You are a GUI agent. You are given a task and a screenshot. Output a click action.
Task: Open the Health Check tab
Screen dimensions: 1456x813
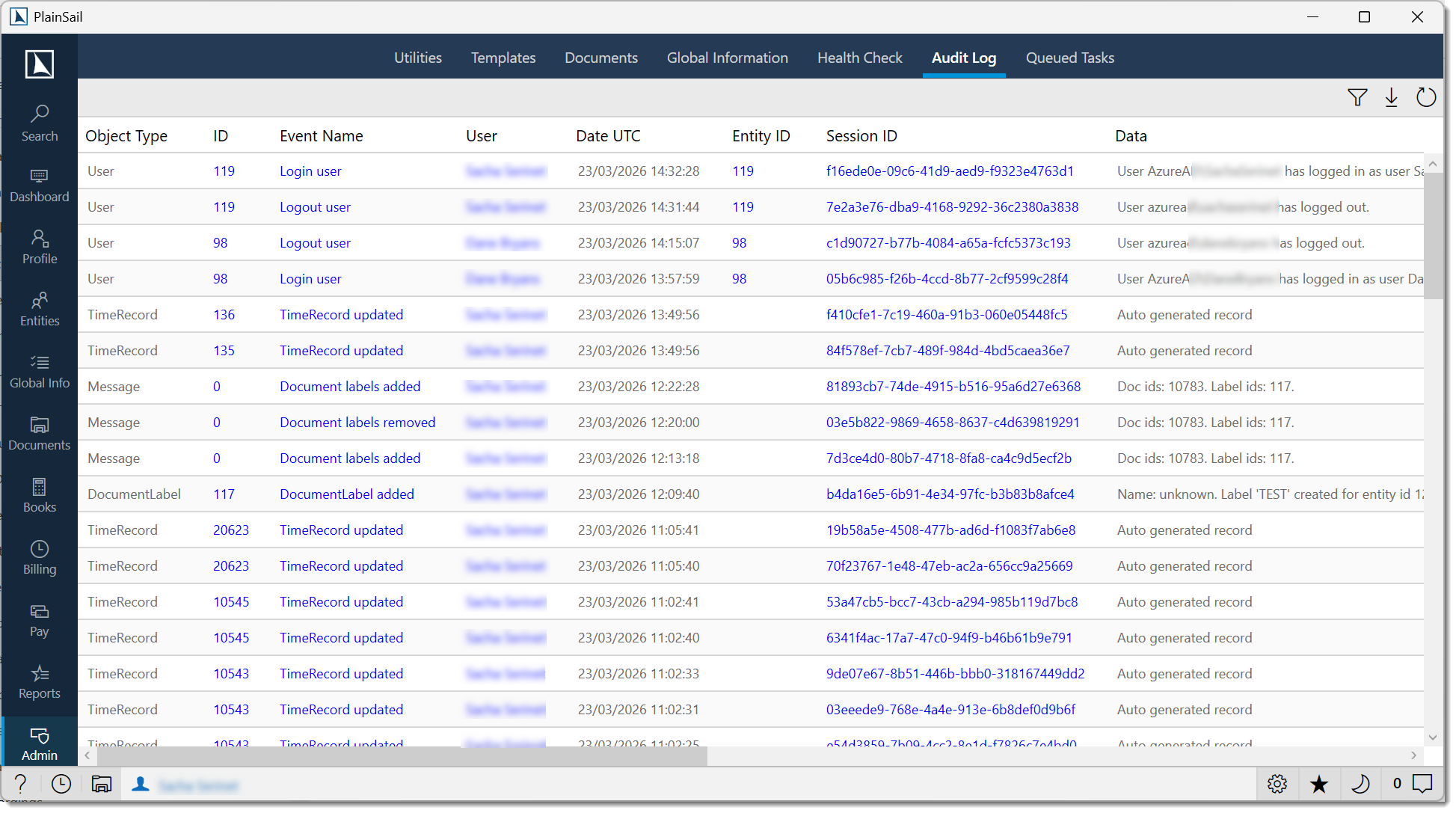tap(860, 58)
